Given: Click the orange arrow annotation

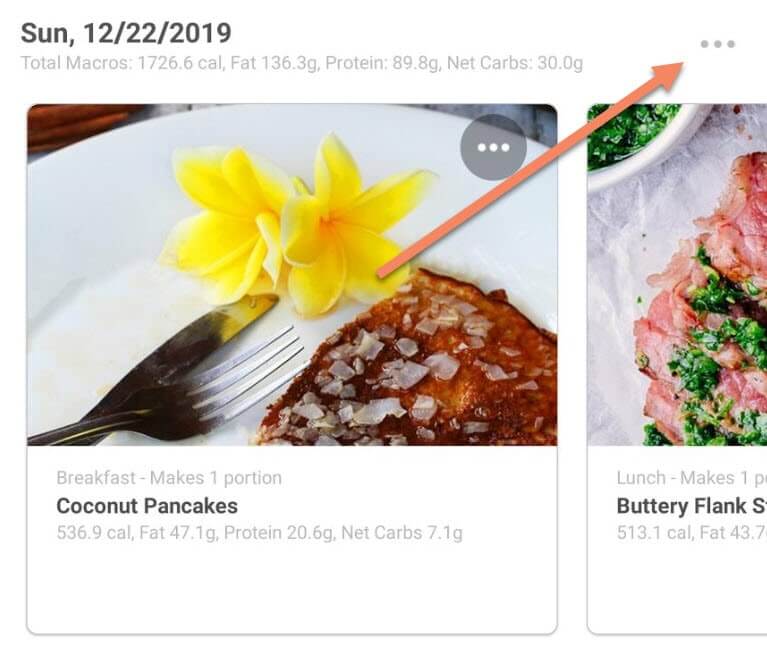Looking at the screenshot, I should point(531,169).
